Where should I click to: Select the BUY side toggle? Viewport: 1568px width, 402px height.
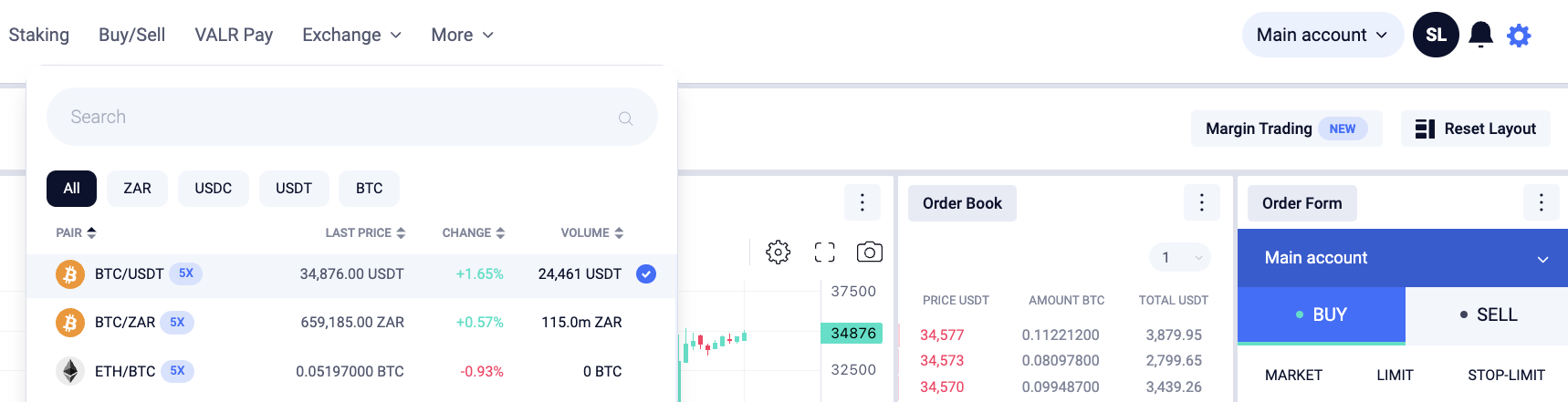coord(1321,314)
